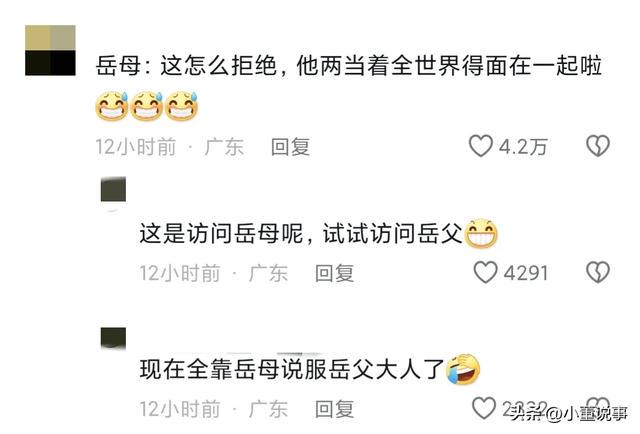Select the reply text 现在全靠岳母说服岳父大人了

click(292, 369)
